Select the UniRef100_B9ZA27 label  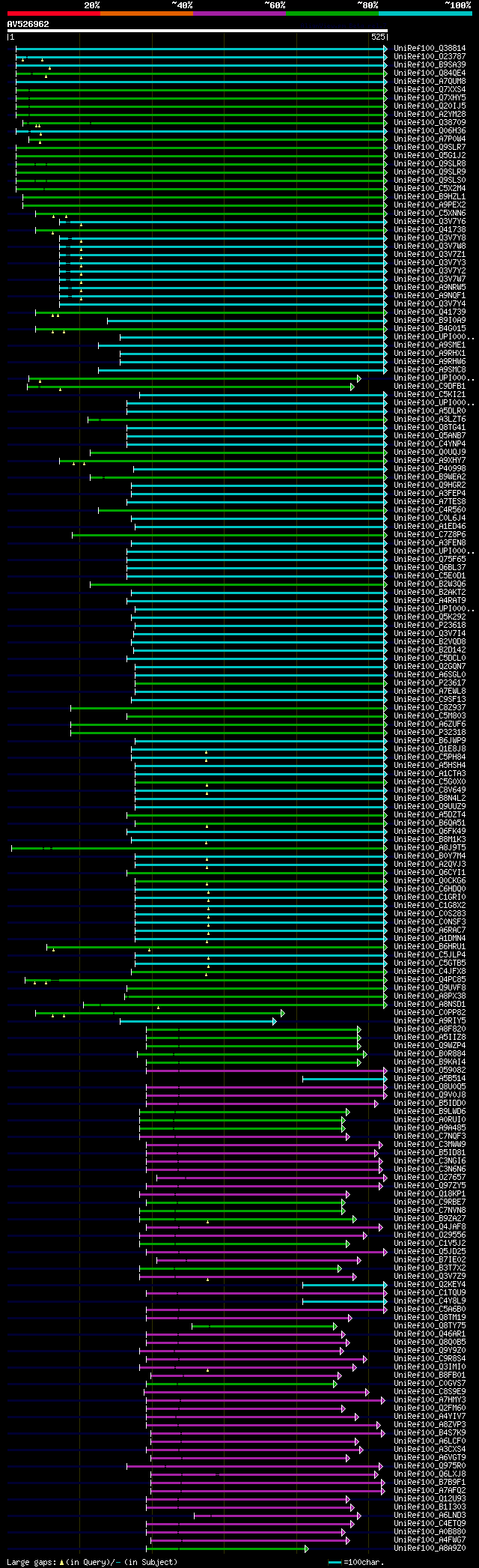coord(430,1219)
